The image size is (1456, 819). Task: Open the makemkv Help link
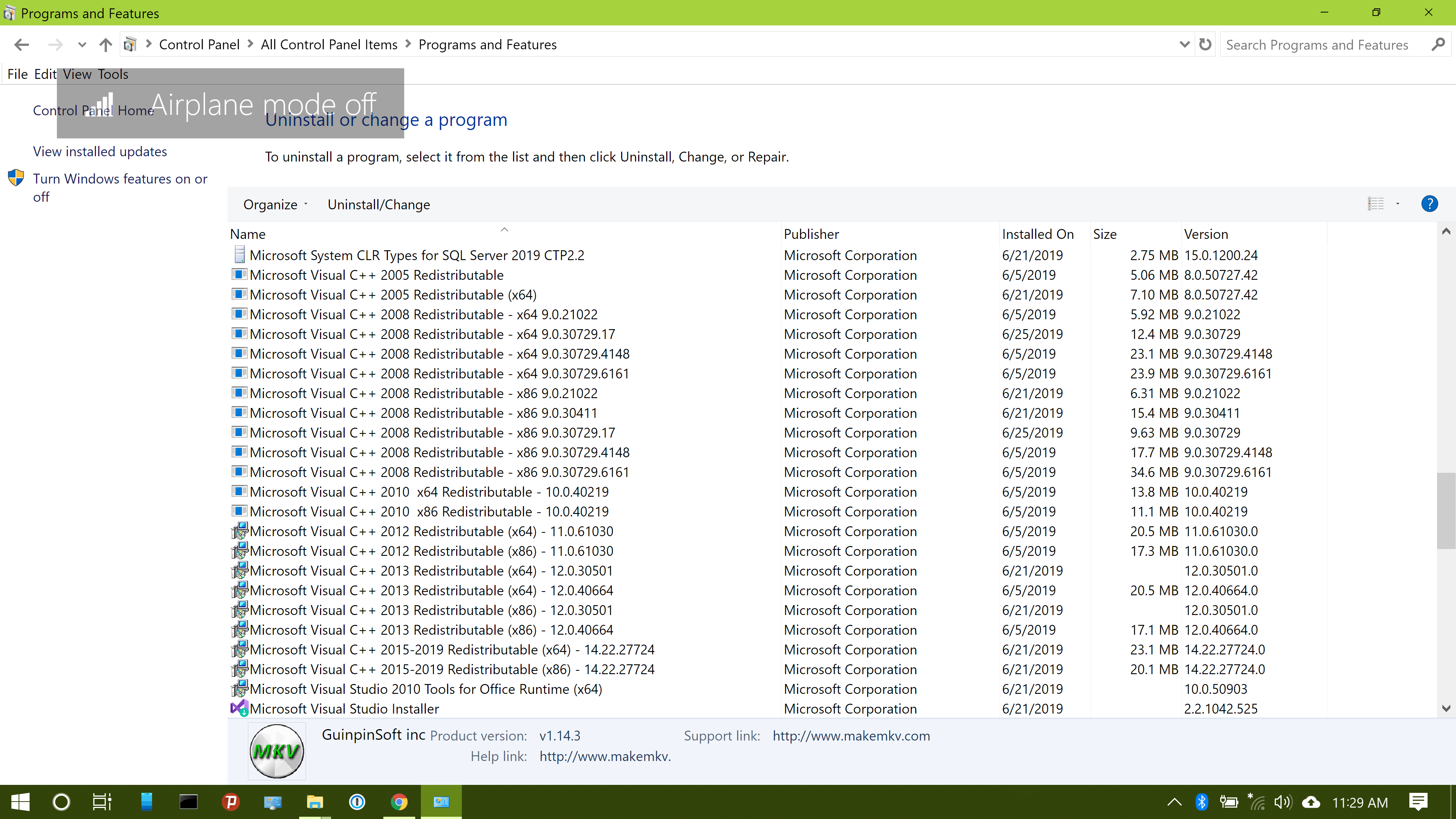(x=606, y=756)
